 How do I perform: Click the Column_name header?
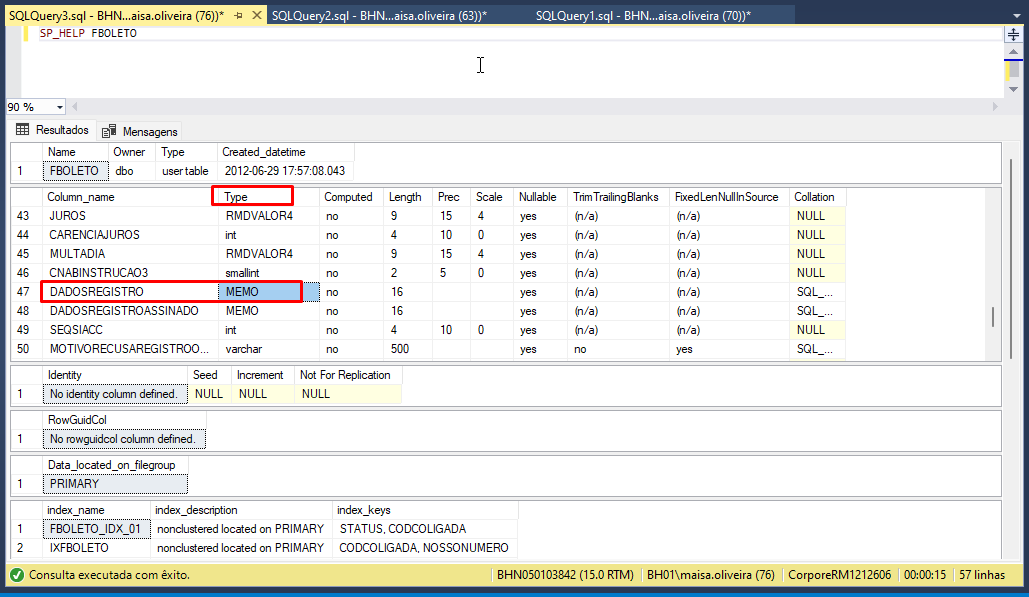tap(81, 197)
